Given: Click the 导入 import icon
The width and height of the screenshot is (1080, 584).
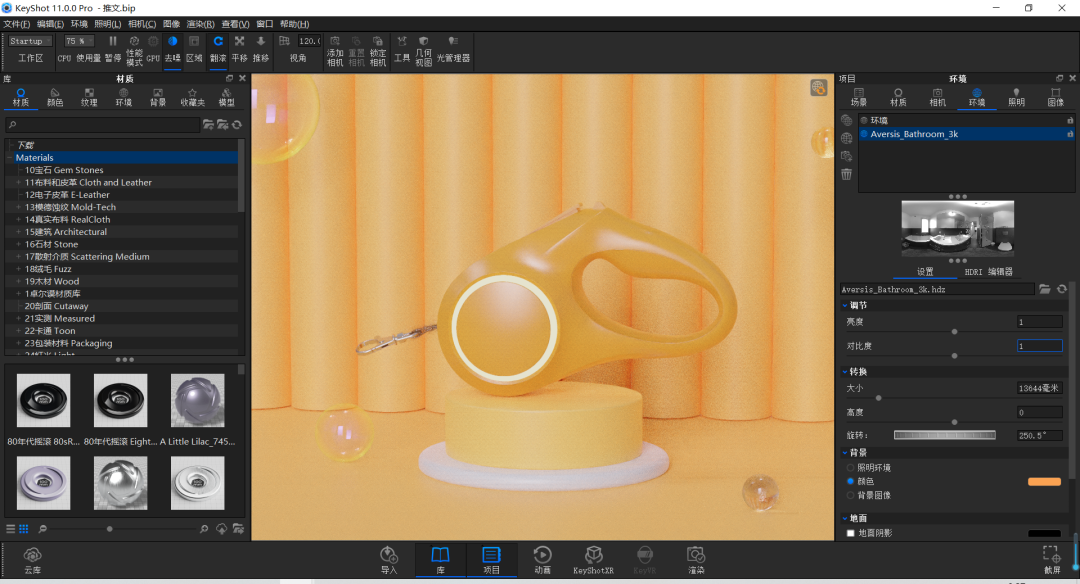Looking at the screenshot, I should click(x=389, y=559).
